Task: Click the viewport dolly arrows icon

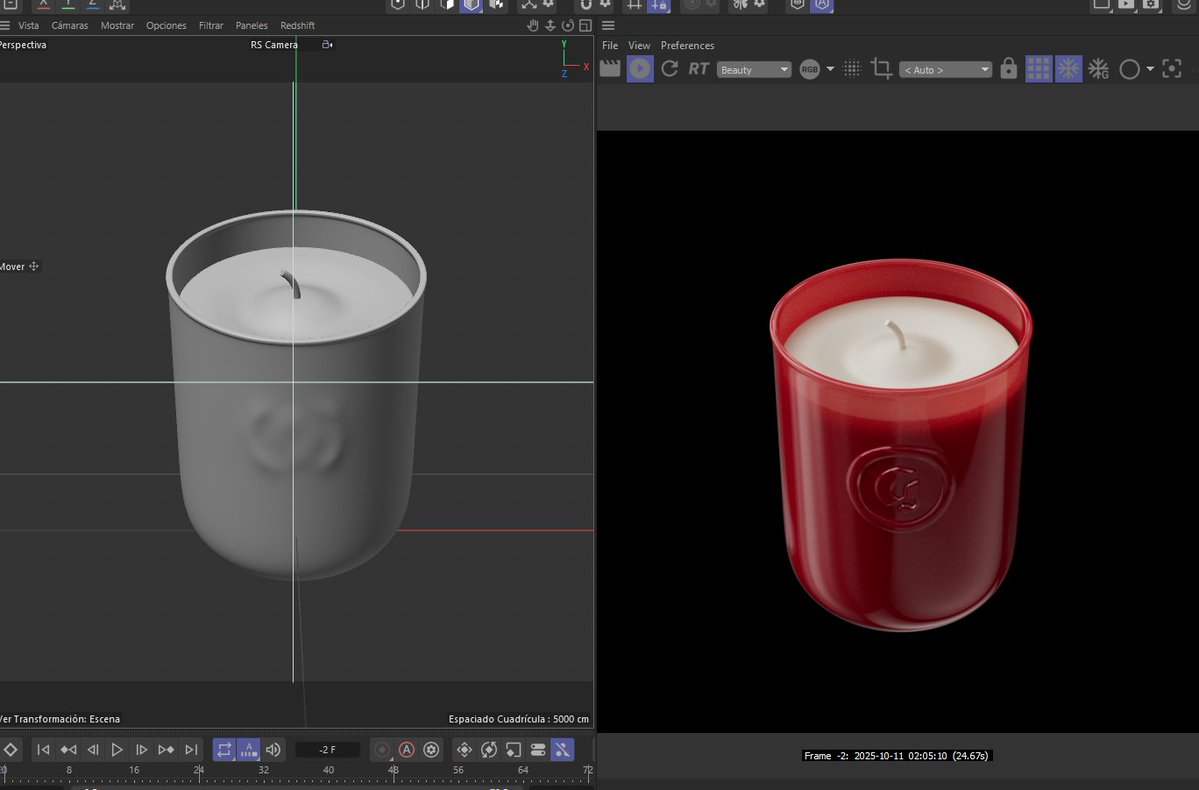Action: tap(550, 25)
